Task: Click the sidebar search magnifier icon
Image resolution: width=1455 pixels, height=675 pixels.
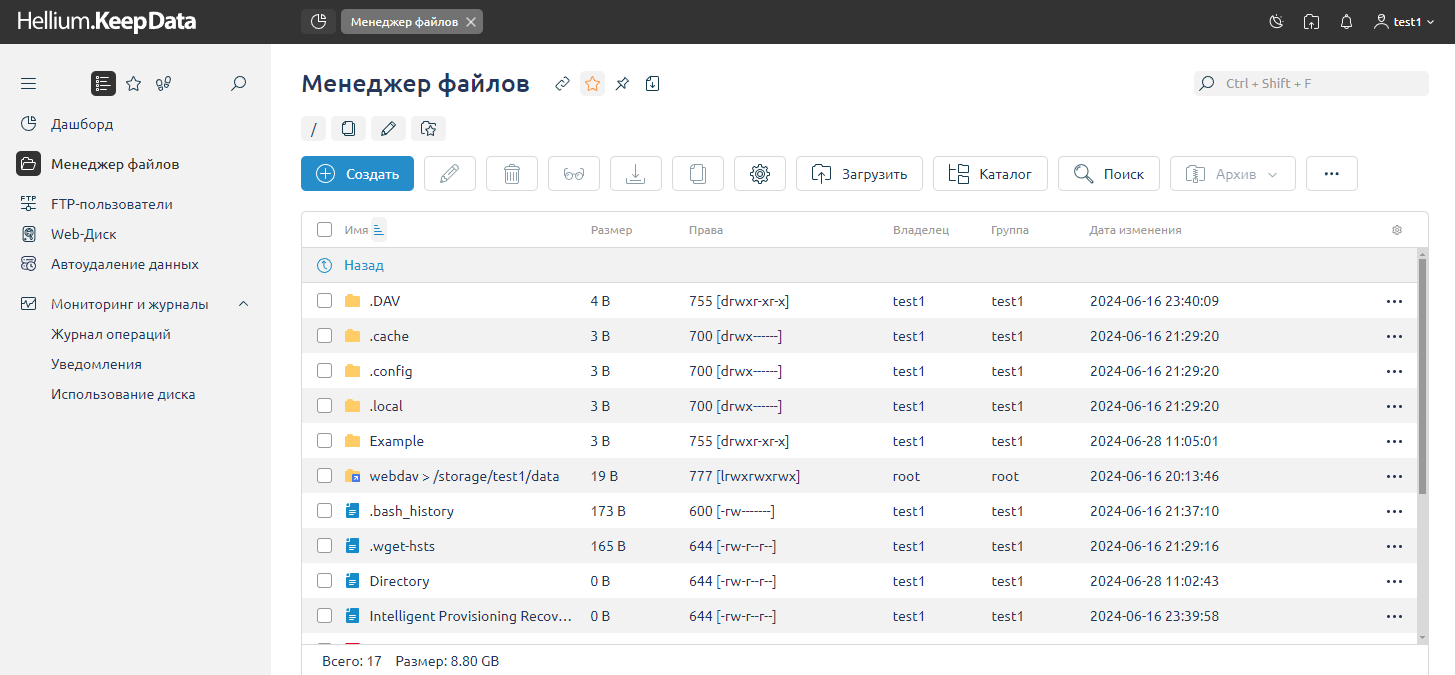Action: (238, 84)
